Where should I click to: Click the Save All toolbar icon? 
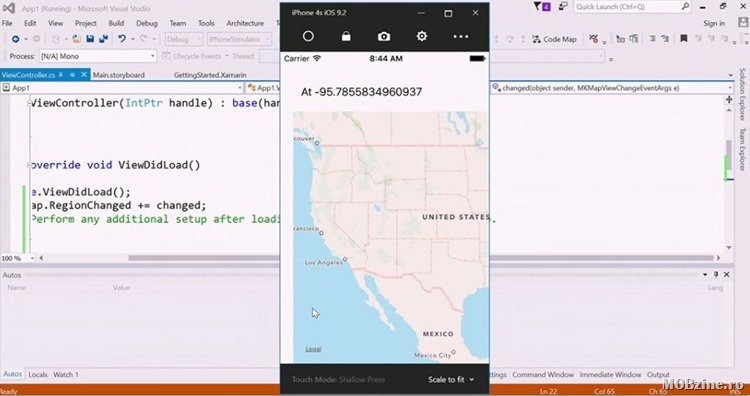tap(103, 39)
